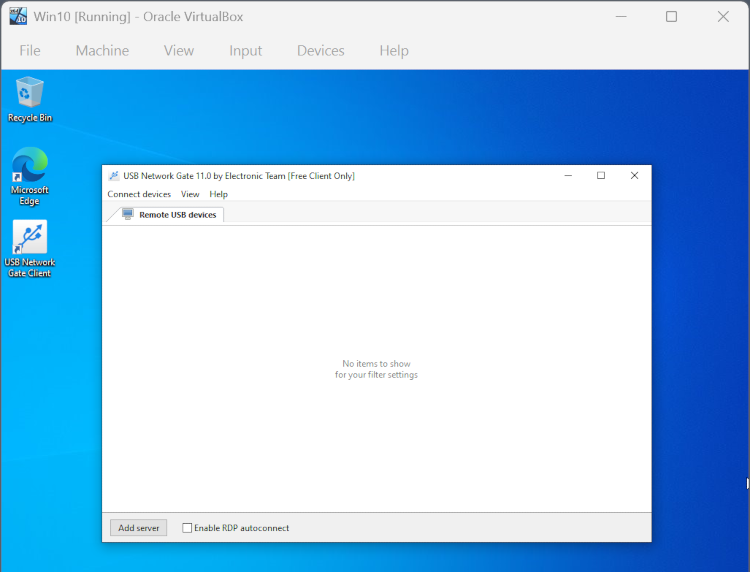
Task: Open the VirtualBox Machine menu
Action: click(102, 51)
